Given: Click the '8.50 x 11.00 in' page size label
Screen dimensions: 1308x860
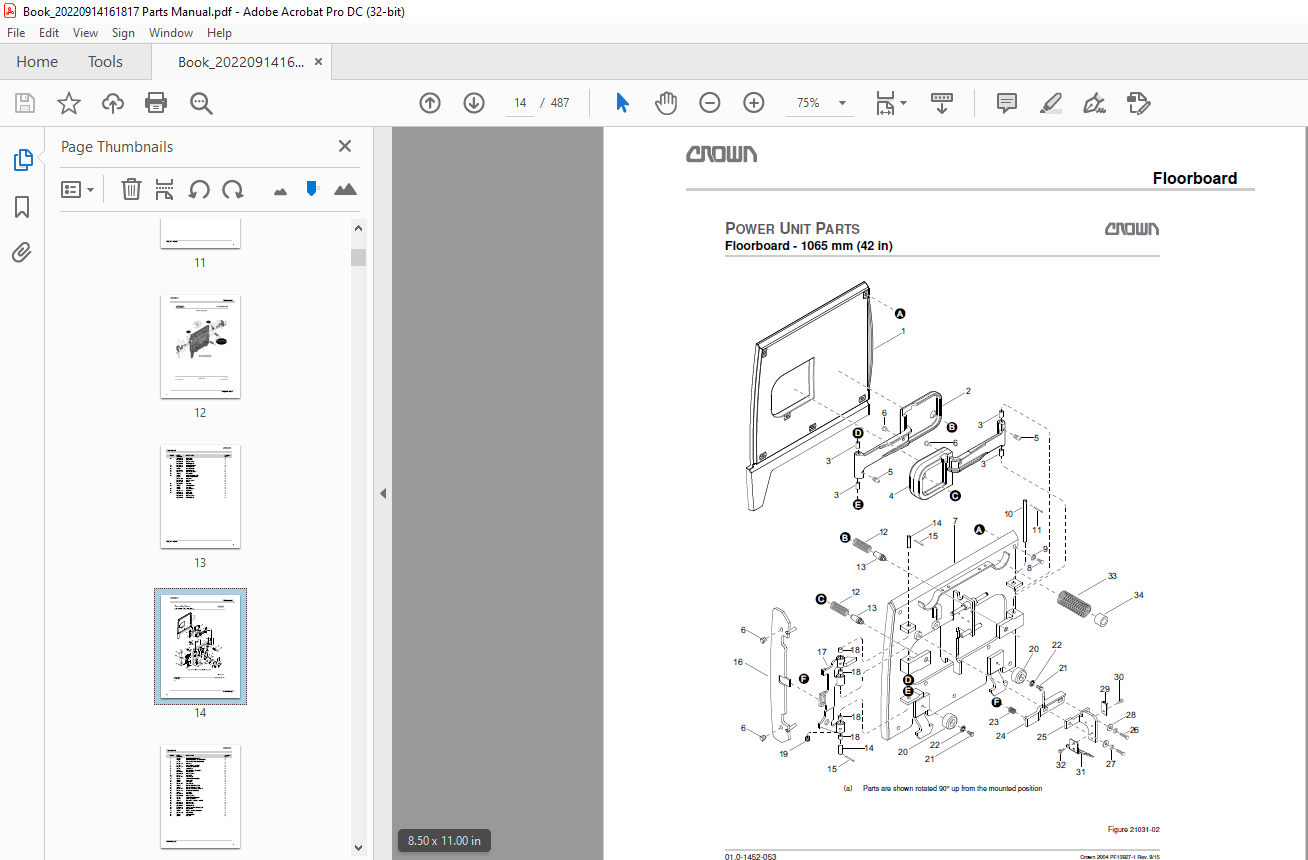Looking at the screenshot, I should (444, 841).
